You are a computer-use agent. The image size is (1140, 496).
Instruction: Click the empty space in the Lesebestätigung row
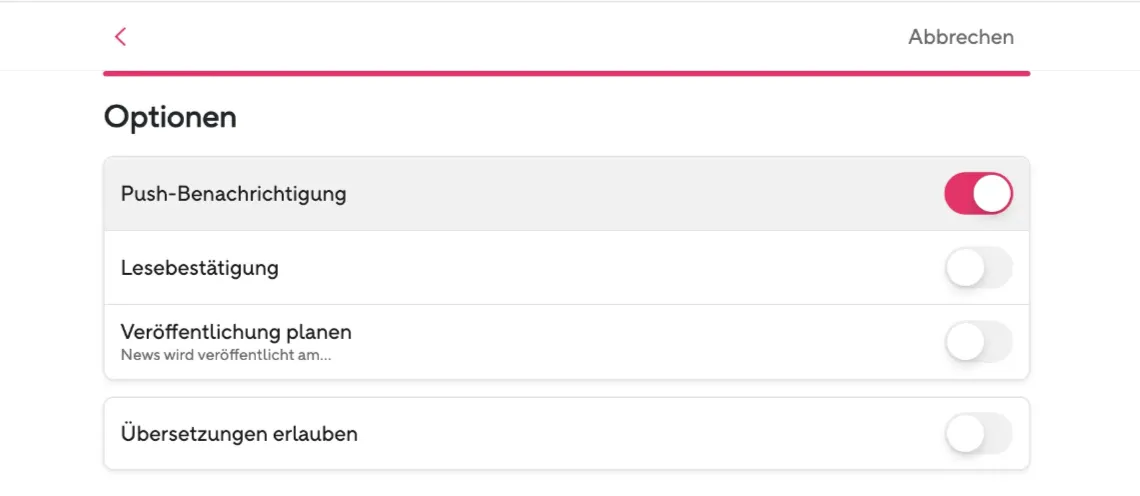611,268
